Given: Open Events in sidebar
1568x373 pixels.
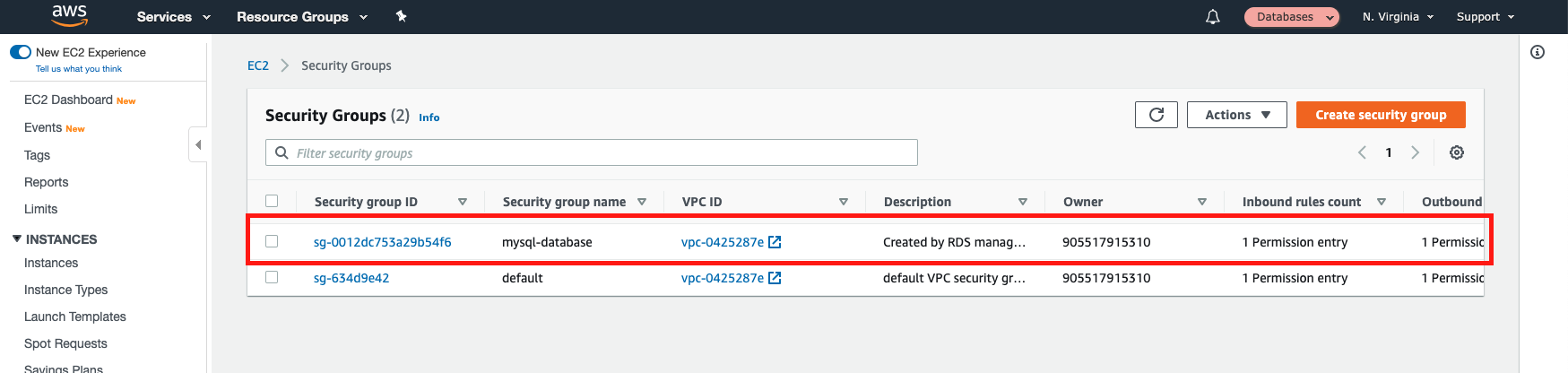Looking at the screenshot, I should click(x=43, y=127).
